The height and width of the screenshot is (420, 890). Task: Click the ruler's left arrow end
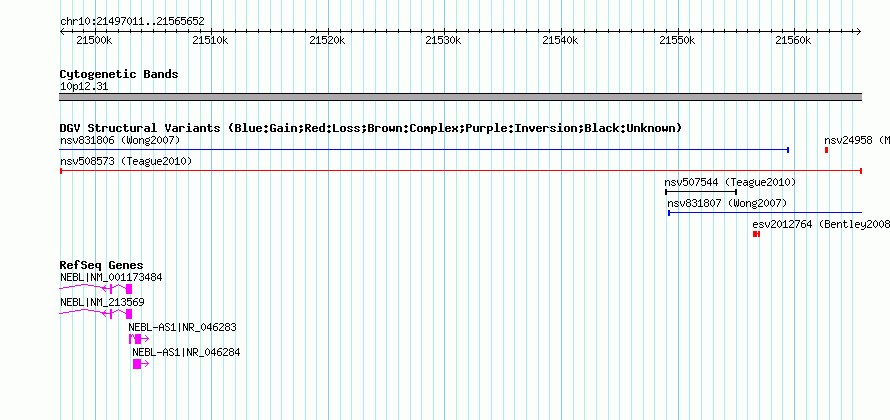coord(62,32)
